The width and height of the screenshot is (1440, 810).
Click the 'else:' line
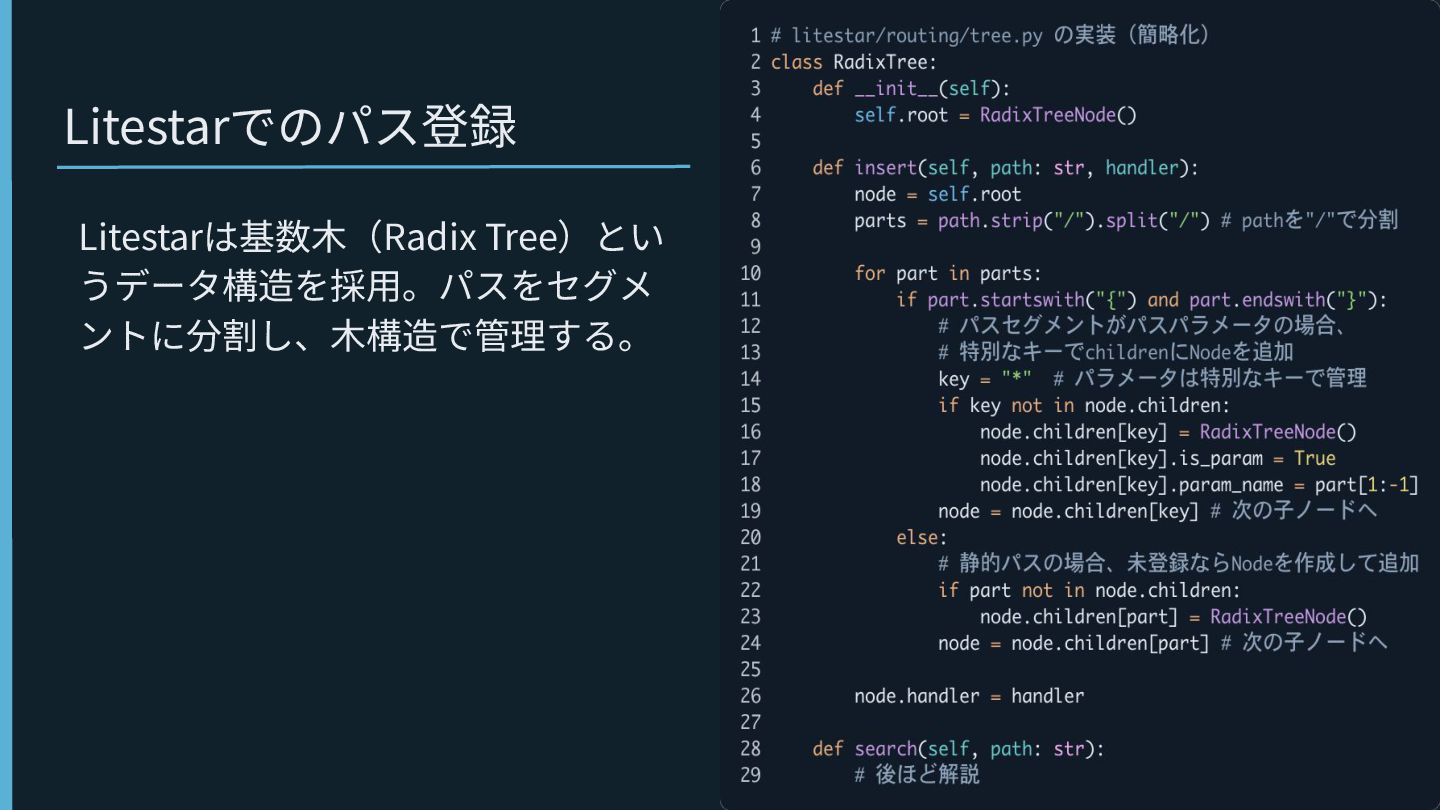coord(922,538)
